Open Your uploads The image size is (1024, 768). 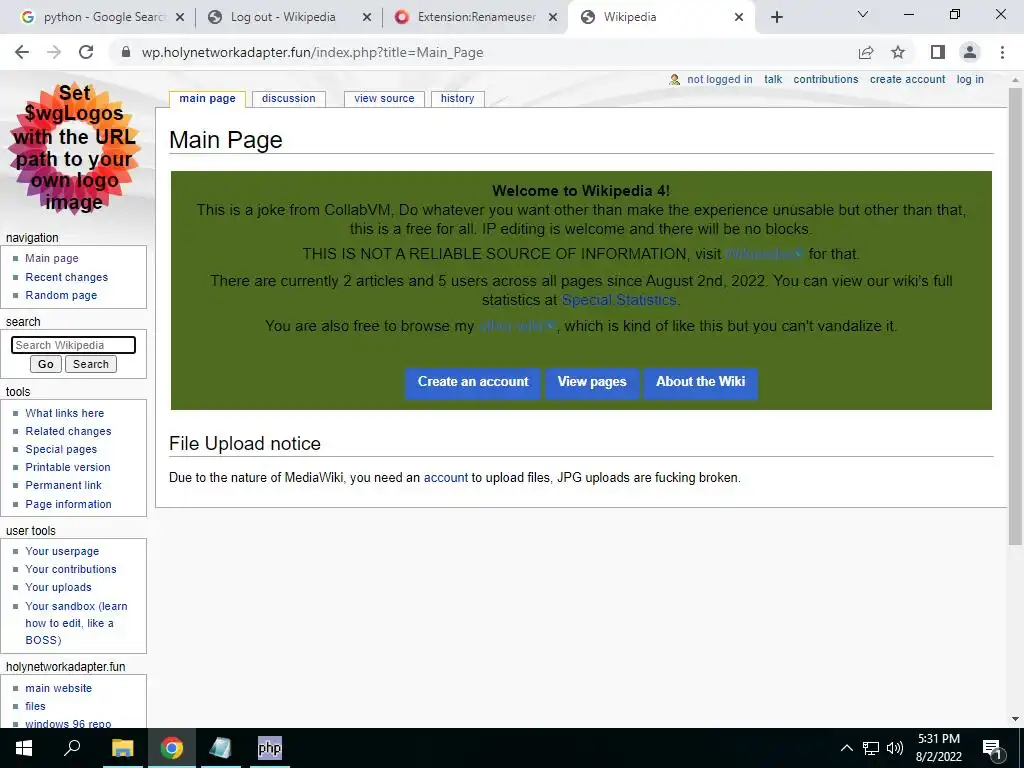click(58, 587)
